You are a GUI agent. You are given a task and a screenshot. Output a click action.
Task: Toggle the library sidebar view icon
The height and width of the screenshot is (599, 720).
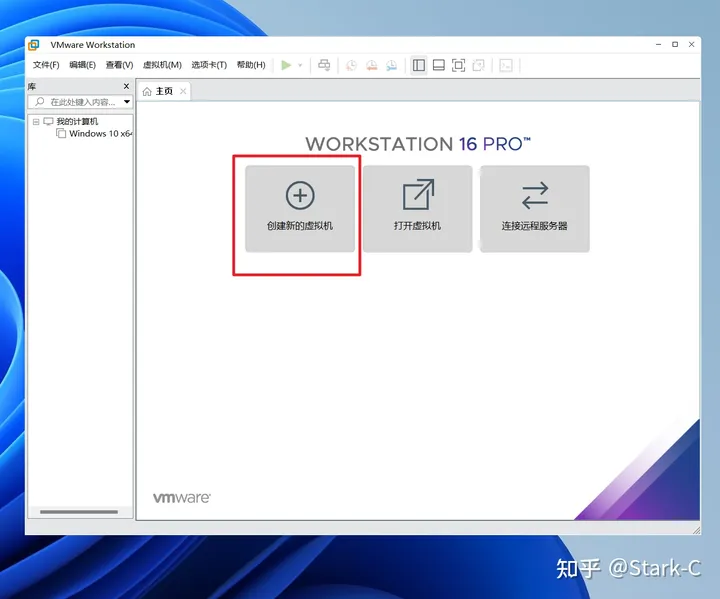point(419,65)
